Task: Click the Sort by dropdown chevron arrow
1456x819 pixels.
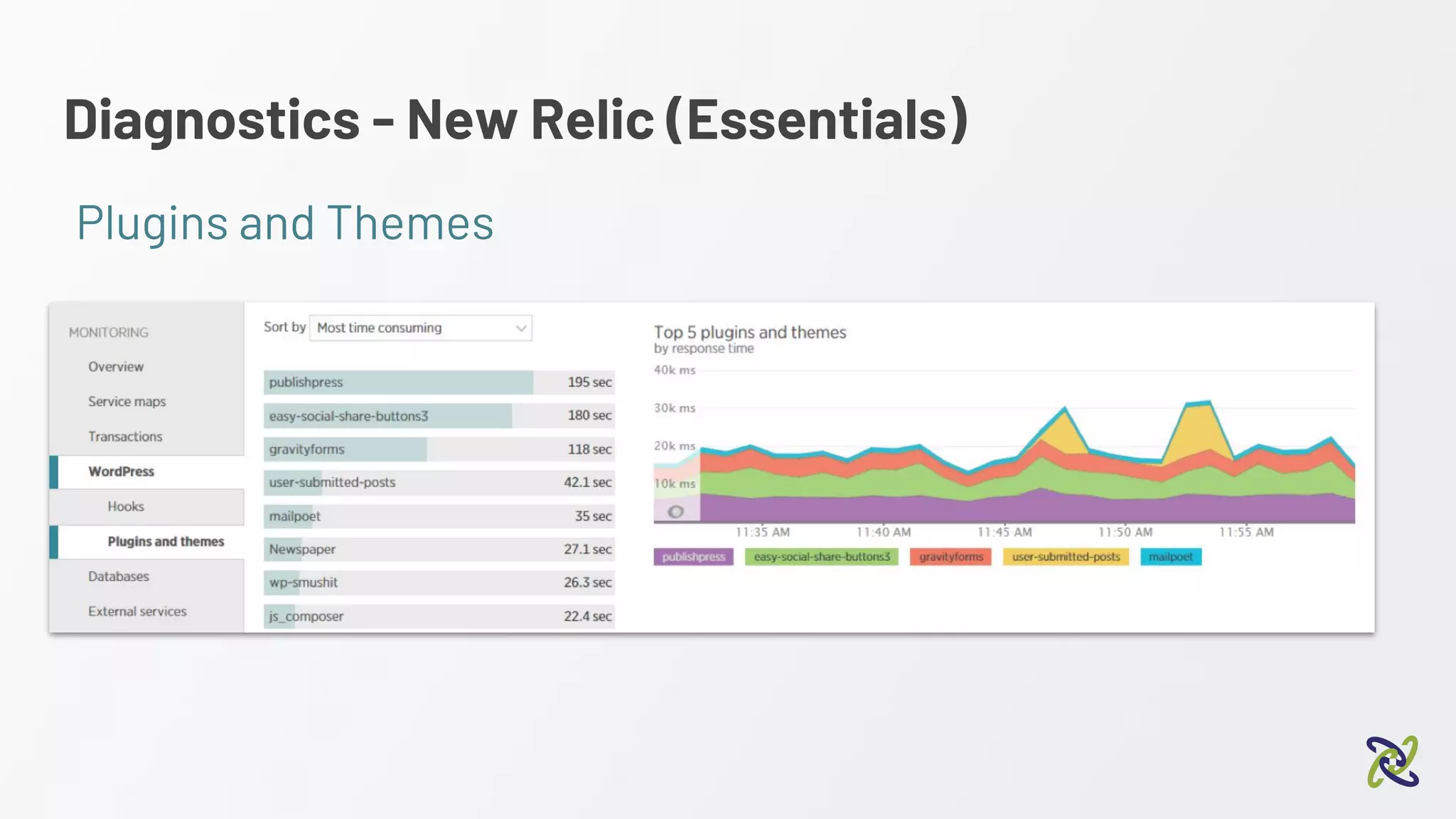Action: [x=521, y=328]
